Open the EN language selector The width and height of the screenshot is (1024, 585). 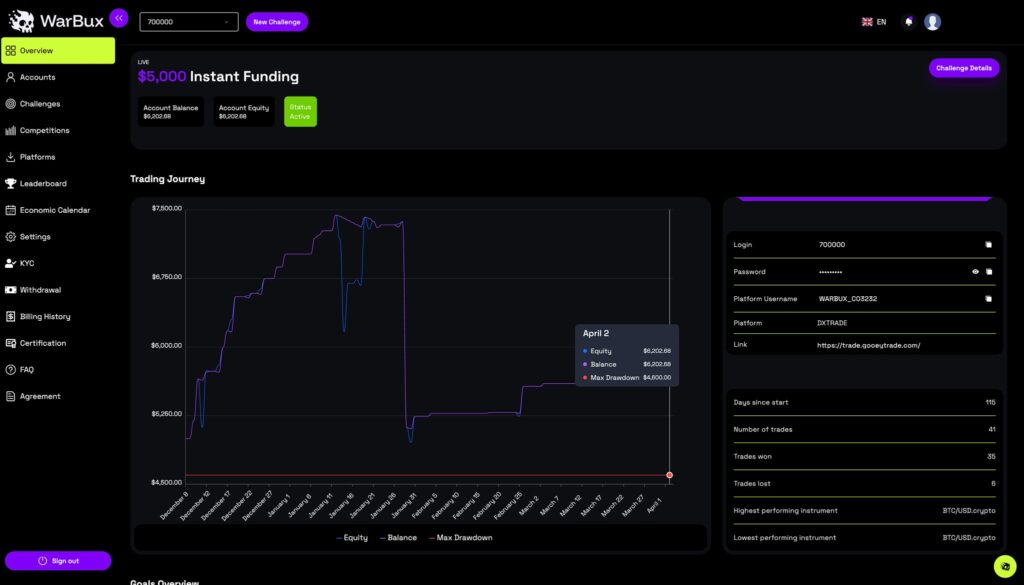pos(873,20)
